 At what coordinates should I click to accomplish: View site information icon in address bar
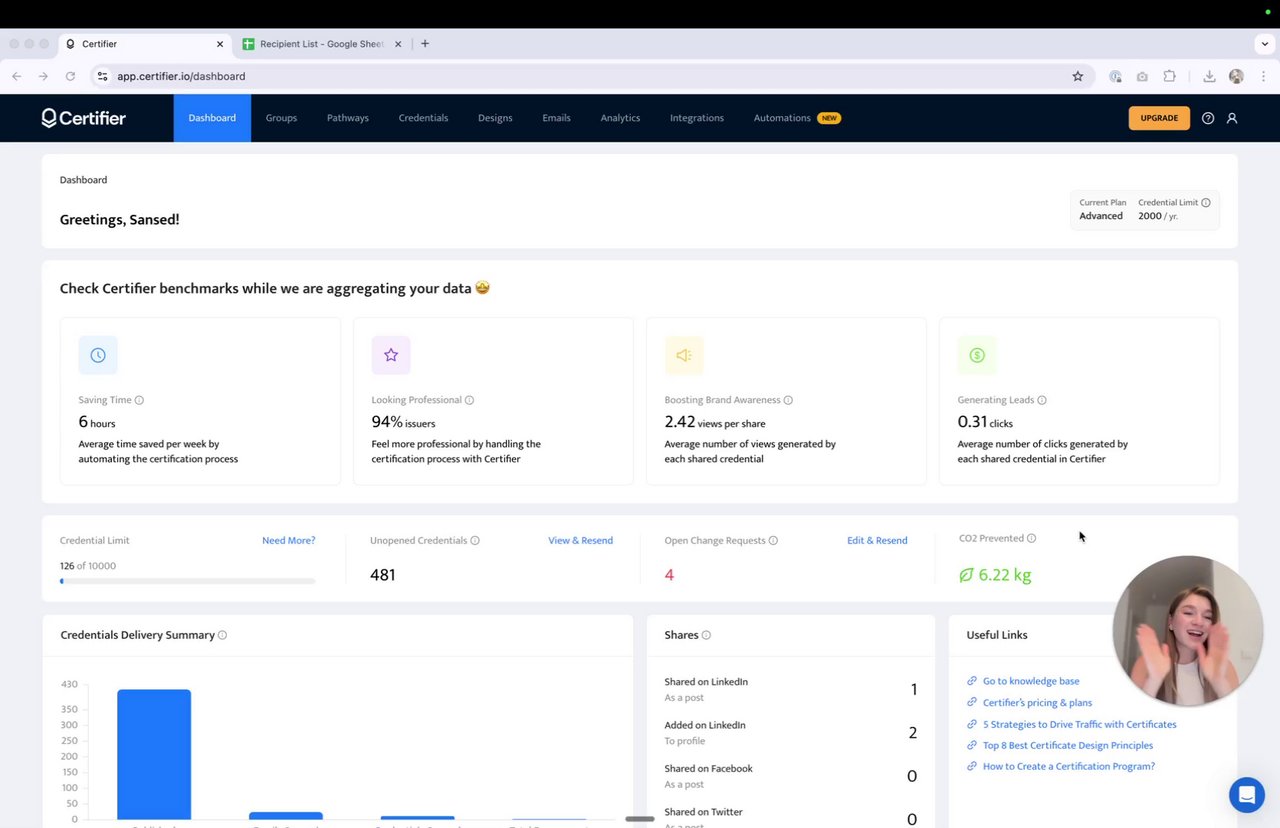[102, 76]
